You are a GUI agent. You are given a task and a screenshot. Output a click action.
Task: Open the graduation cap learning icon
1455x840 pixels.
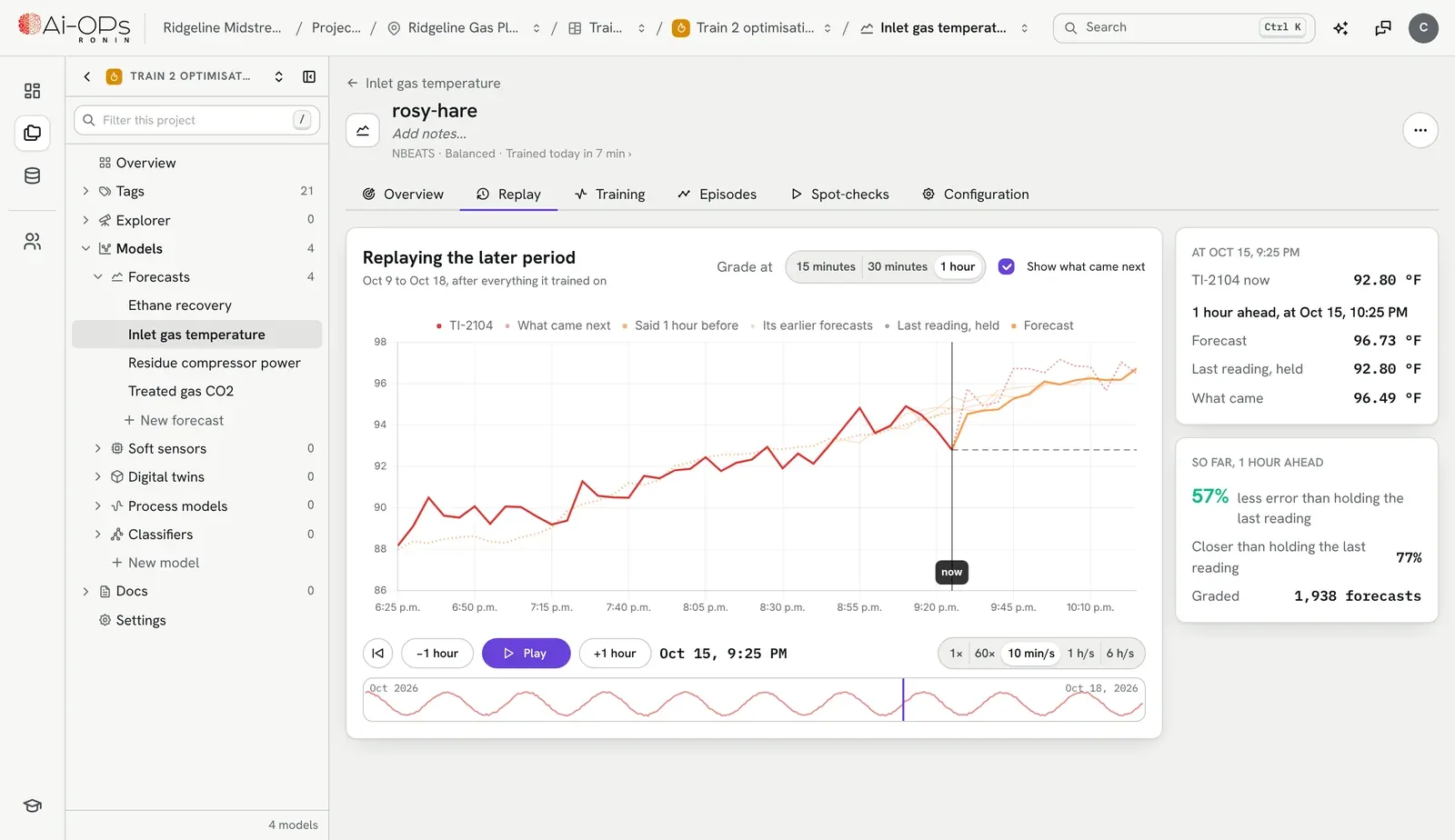[32, 806]
